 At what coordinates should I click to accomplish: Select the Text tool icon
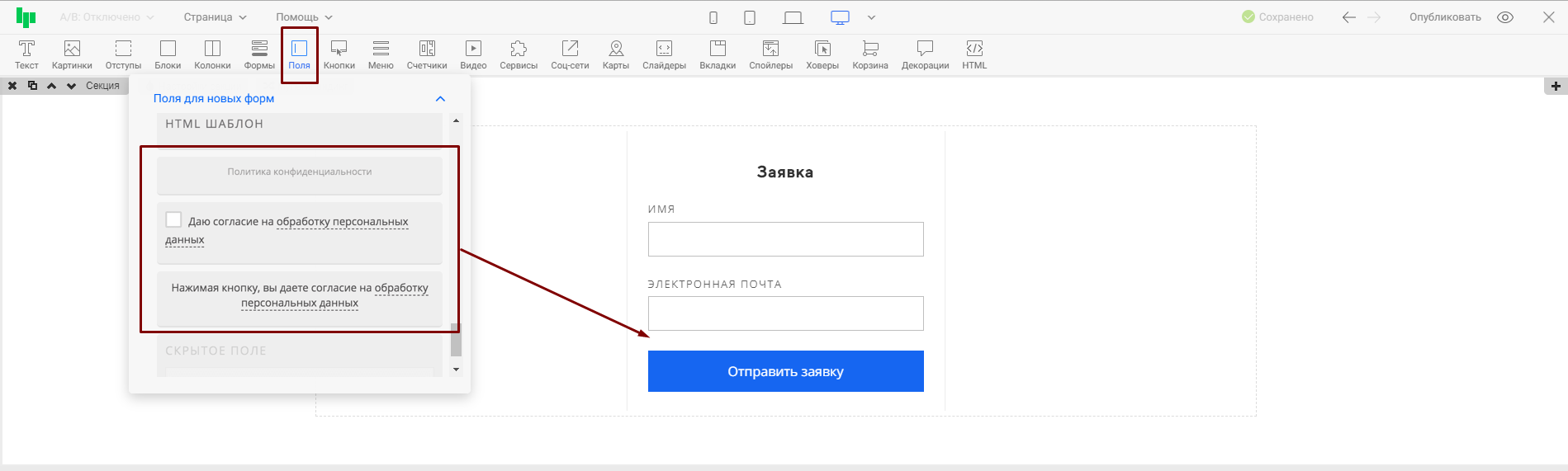click(26, 54)
